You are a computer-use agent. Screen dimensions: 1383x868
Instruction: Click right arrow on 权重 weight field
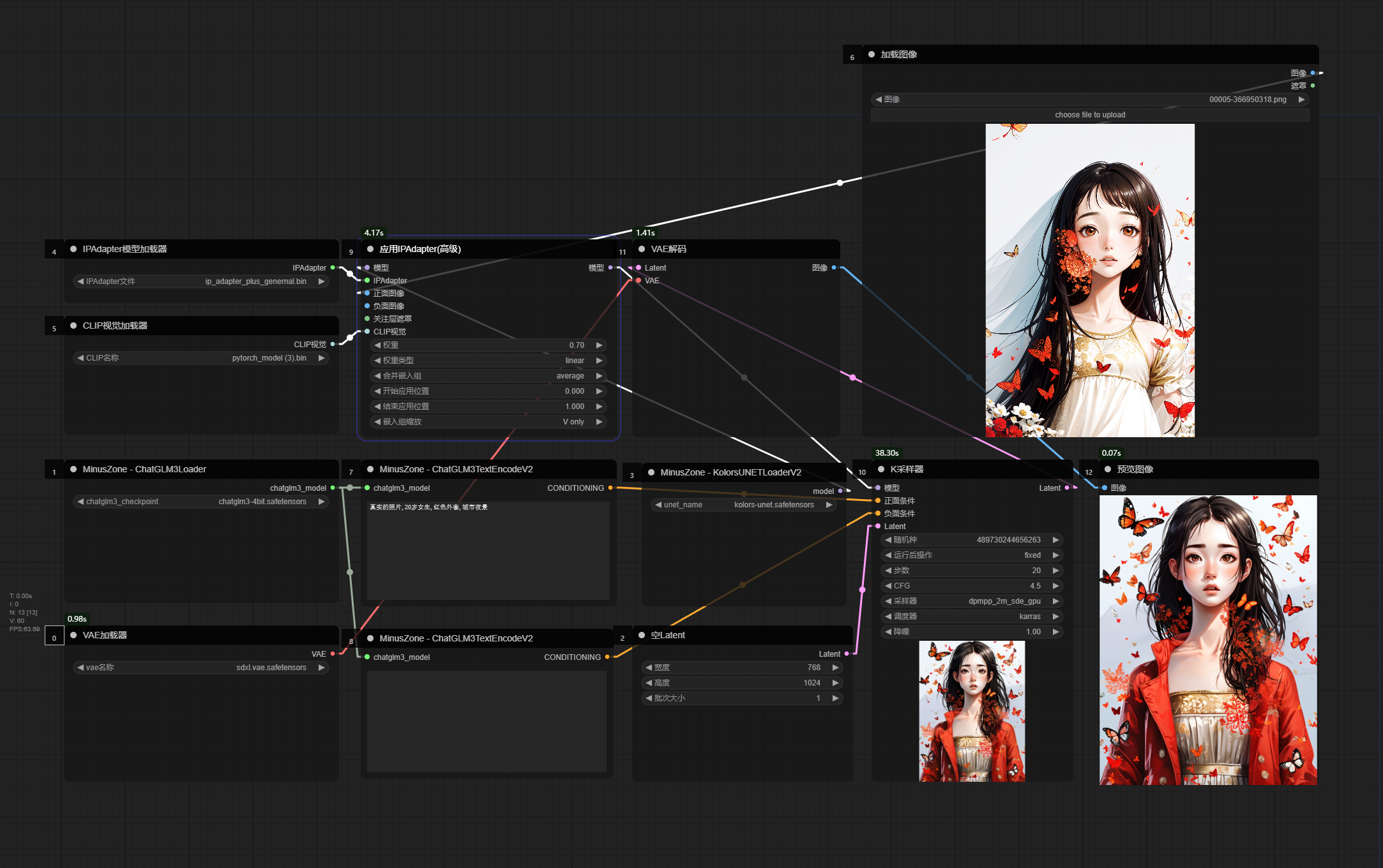(x=599, y=345)
